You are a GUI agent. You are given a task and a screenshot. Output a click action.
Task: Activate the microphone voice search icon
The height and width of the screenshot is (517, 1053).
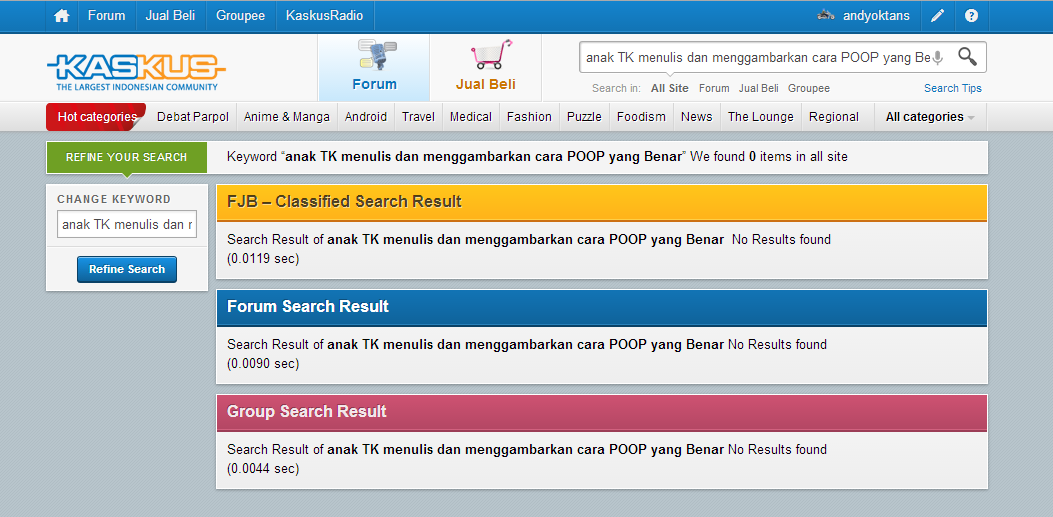(x=937, y=58)
